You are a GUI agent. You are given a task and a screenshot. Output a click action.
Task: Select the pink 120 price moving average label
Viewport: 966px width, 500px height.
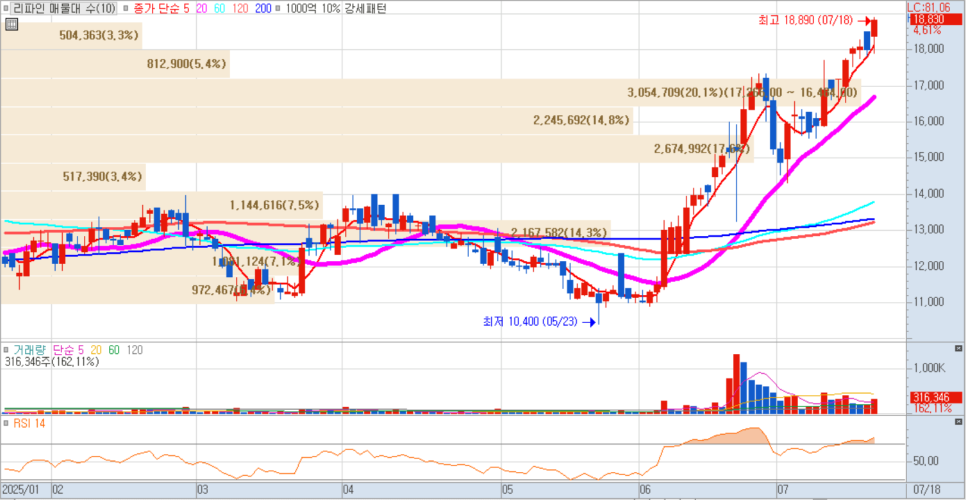241,9
